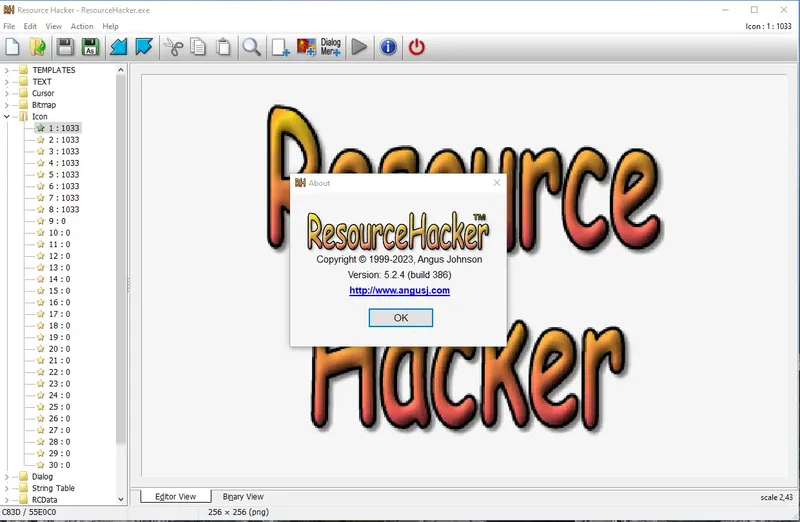Open info with the blue i icon
The image size is (800, 522).
click(388, 47)
